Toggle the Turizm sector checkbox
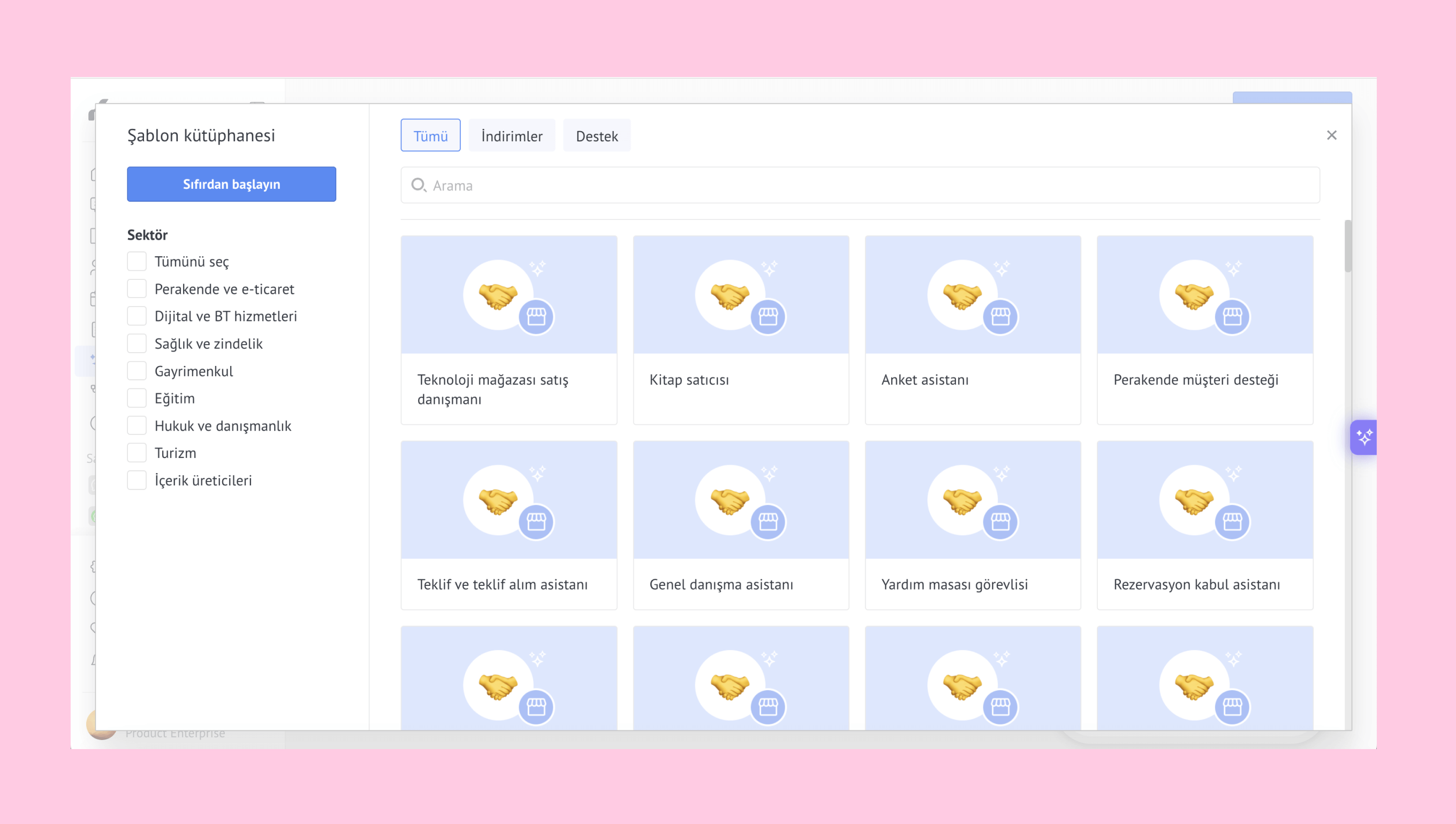The height and width of the screenshot is (824, 1456). (136, 453)
